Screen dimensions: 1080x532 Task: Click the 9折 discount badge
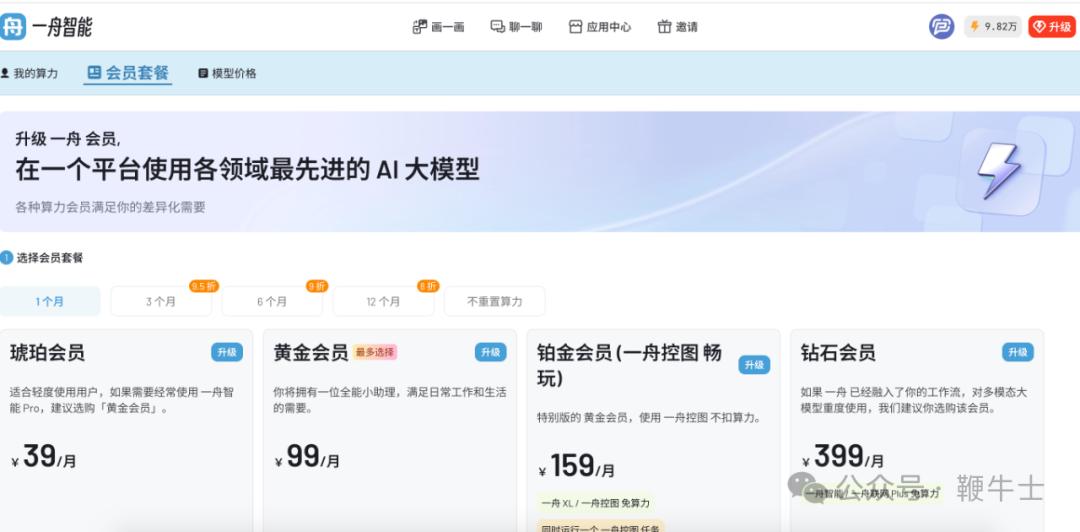point(317,285)
